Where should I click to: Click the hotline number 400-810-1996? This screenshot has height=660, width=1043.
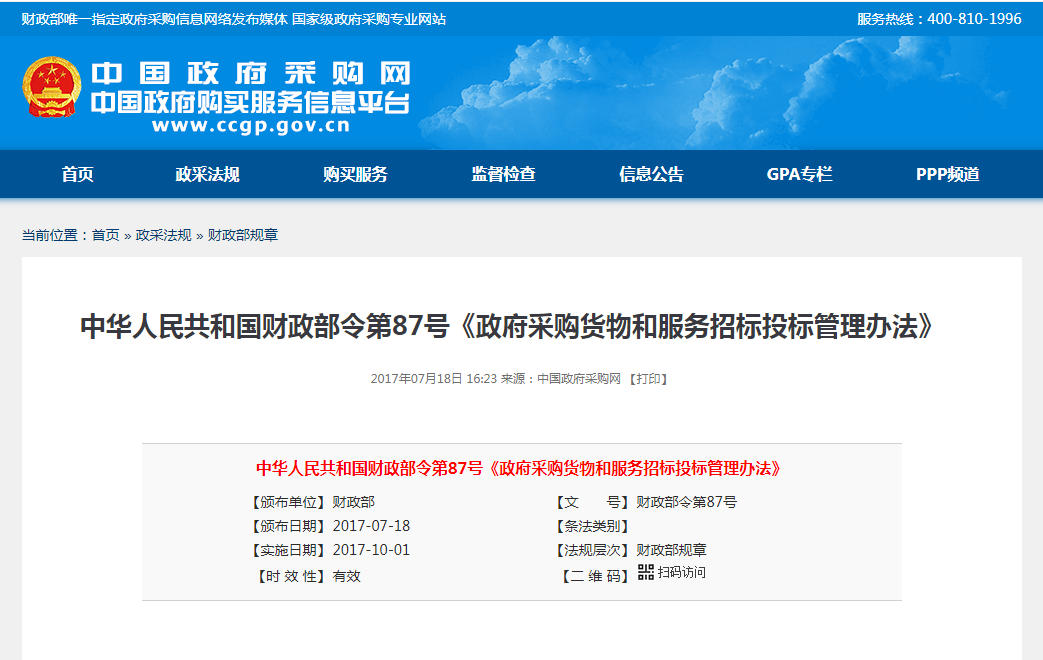(x=974, y=19)
